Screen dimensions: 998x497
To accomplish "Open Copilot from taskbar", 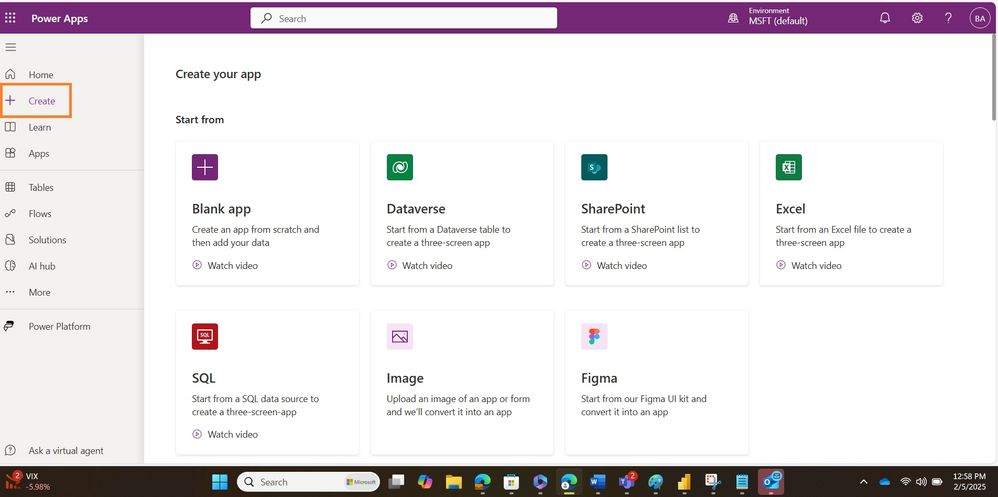I will coord(425,482).
